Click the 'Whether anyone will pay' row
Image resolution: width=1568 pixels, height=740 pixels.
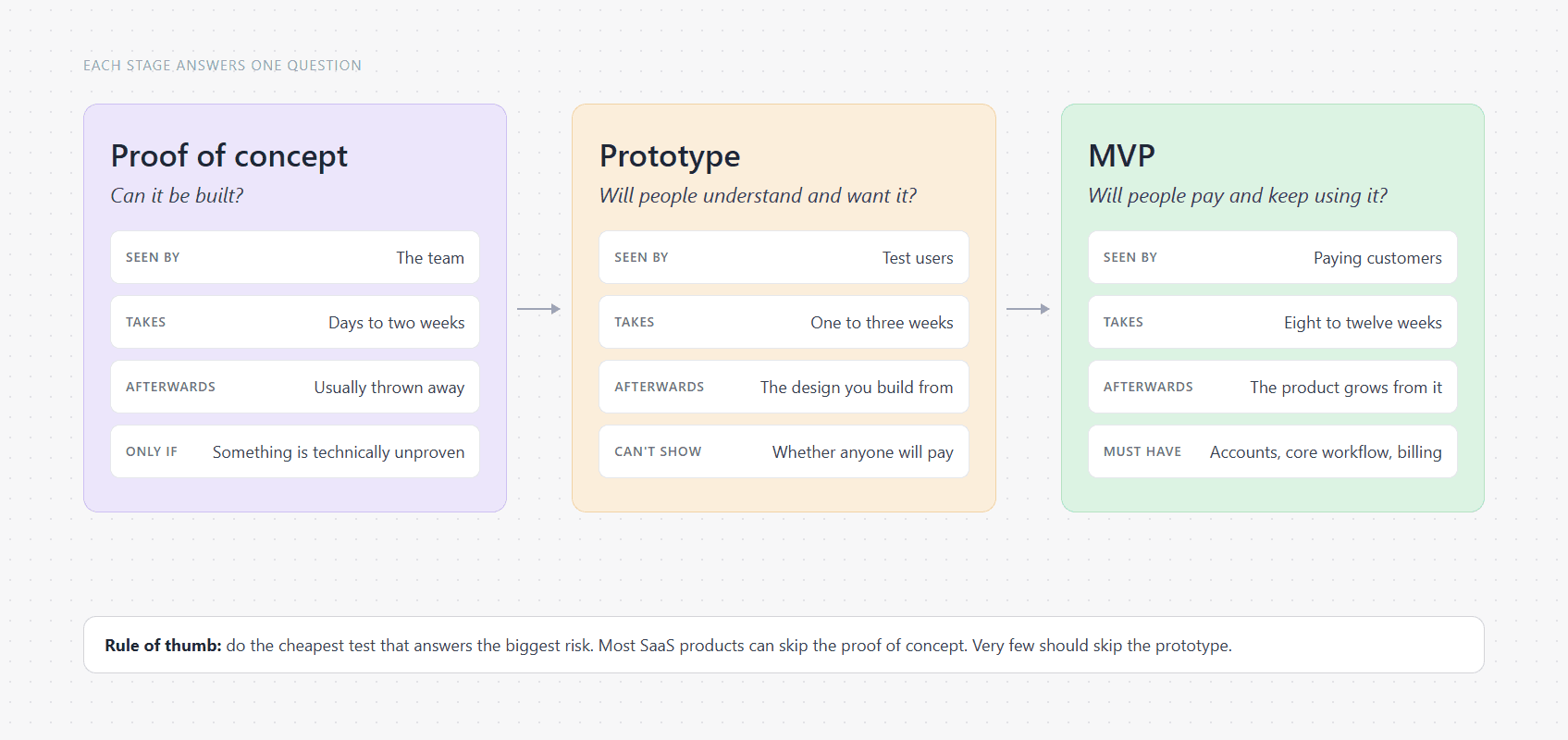point(784,451)
